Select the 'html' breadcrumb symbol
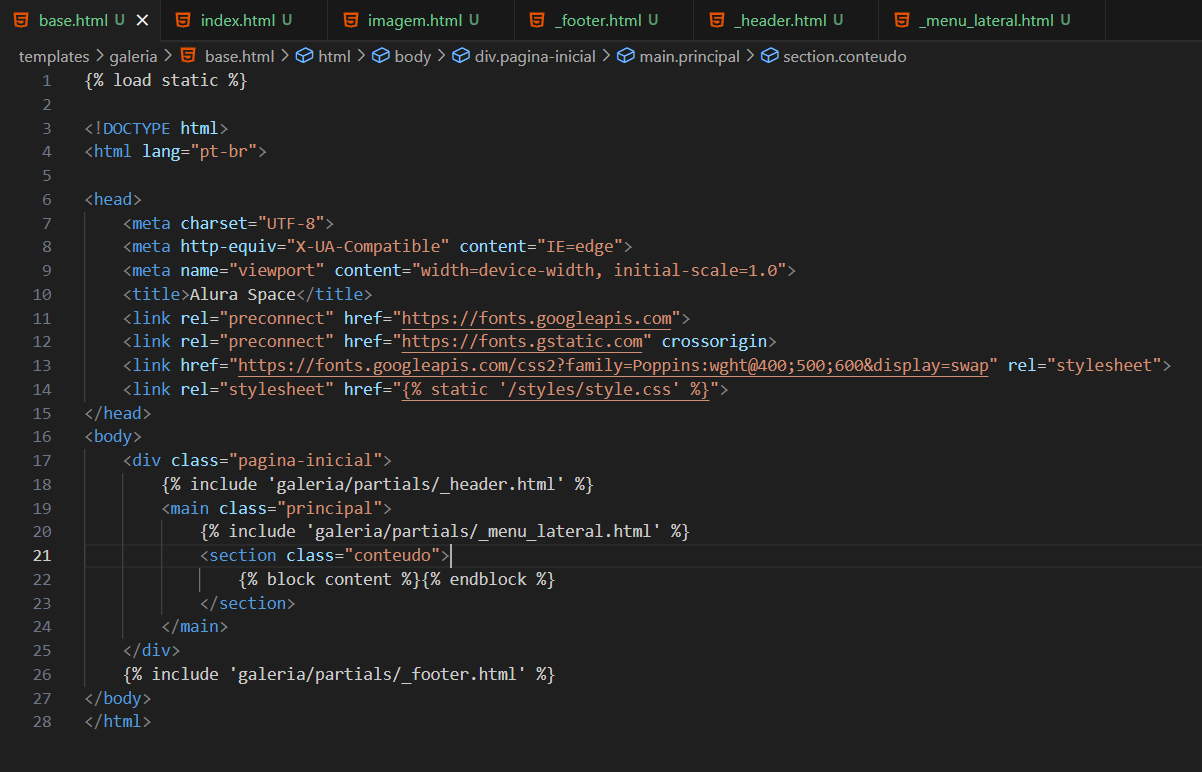Viewport: 1202px width, 772px height. coord(334,57)
